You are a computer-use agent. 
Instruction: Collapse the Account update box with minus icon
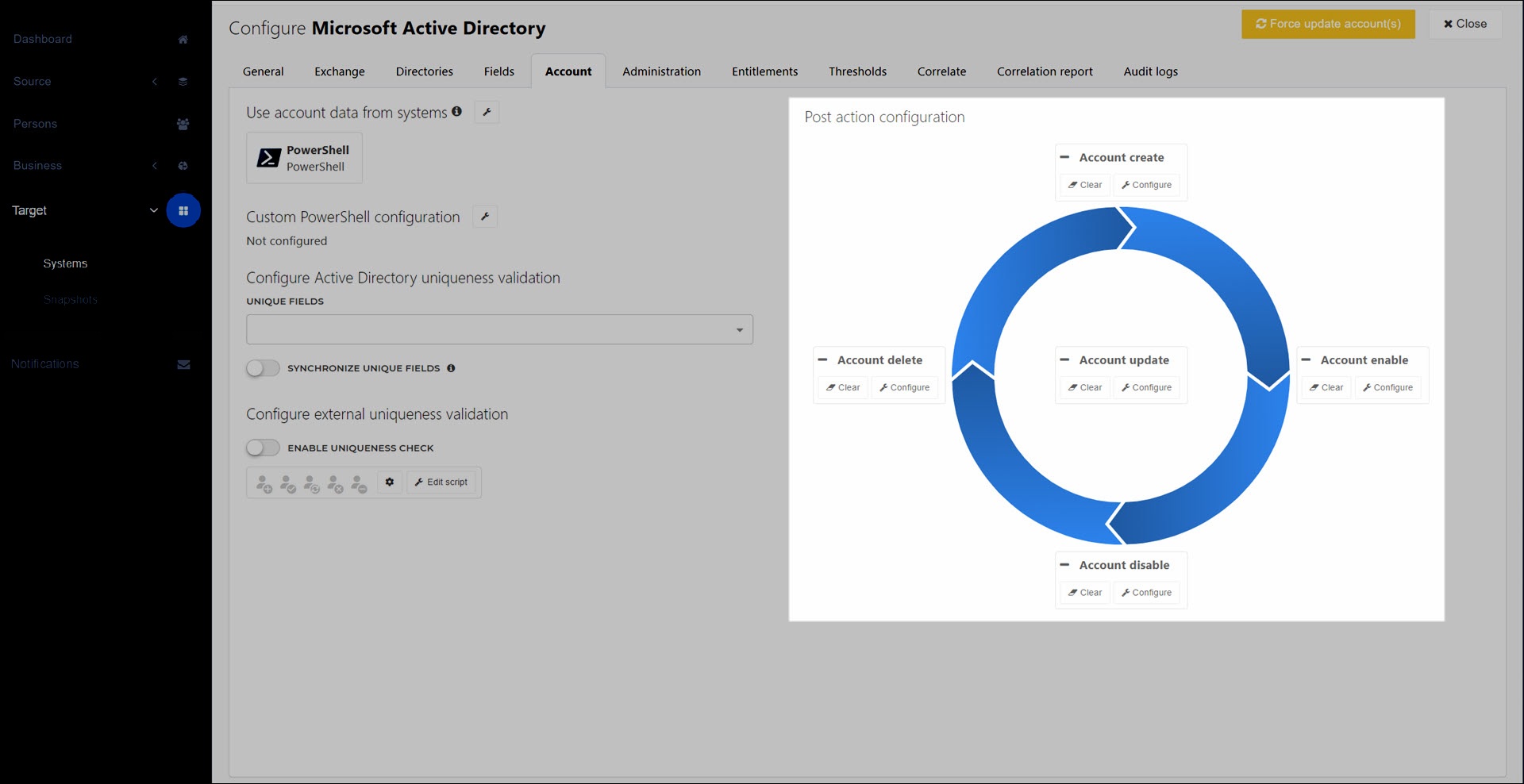pos(1064,359)
